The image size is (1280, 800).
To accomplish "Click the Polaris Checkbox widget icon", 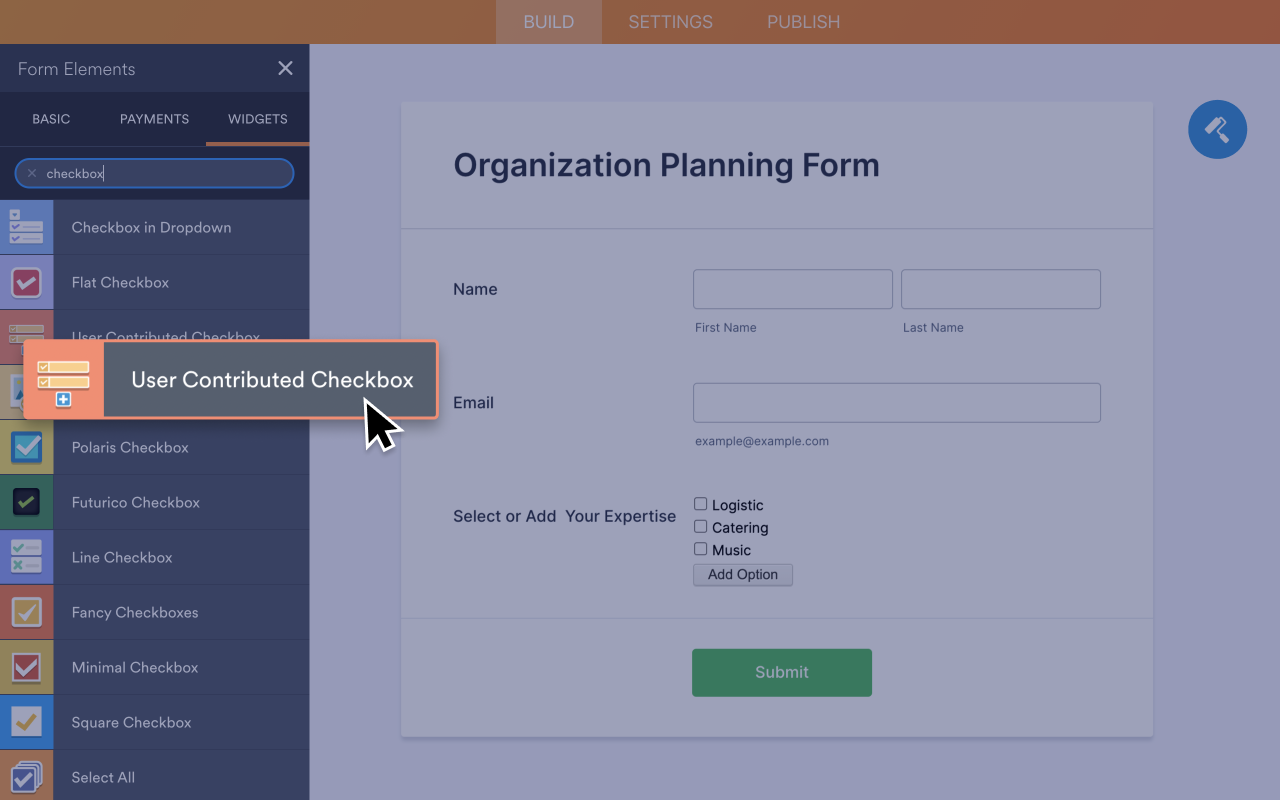I will point(26,447).
